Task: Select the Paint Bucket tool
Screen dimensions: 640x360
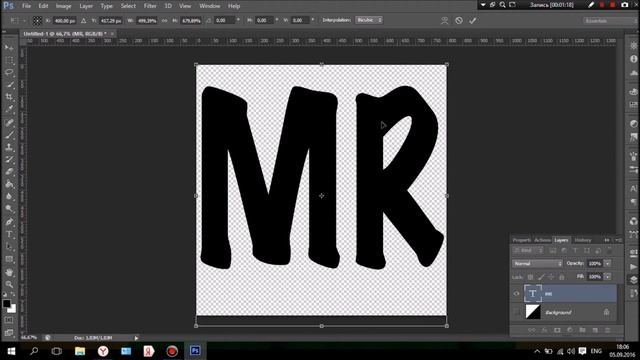Action: 9,184
